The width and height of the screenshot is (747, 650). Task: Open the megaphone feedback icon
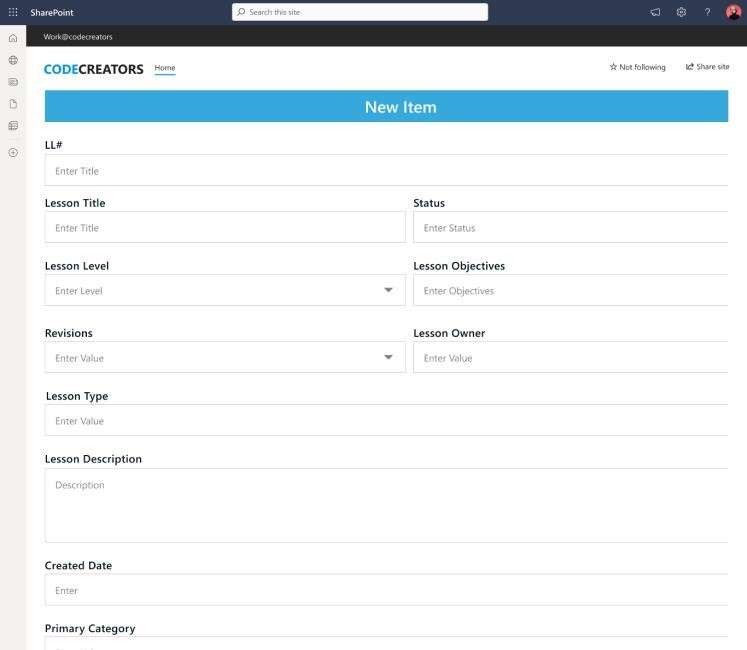(655, 12)
